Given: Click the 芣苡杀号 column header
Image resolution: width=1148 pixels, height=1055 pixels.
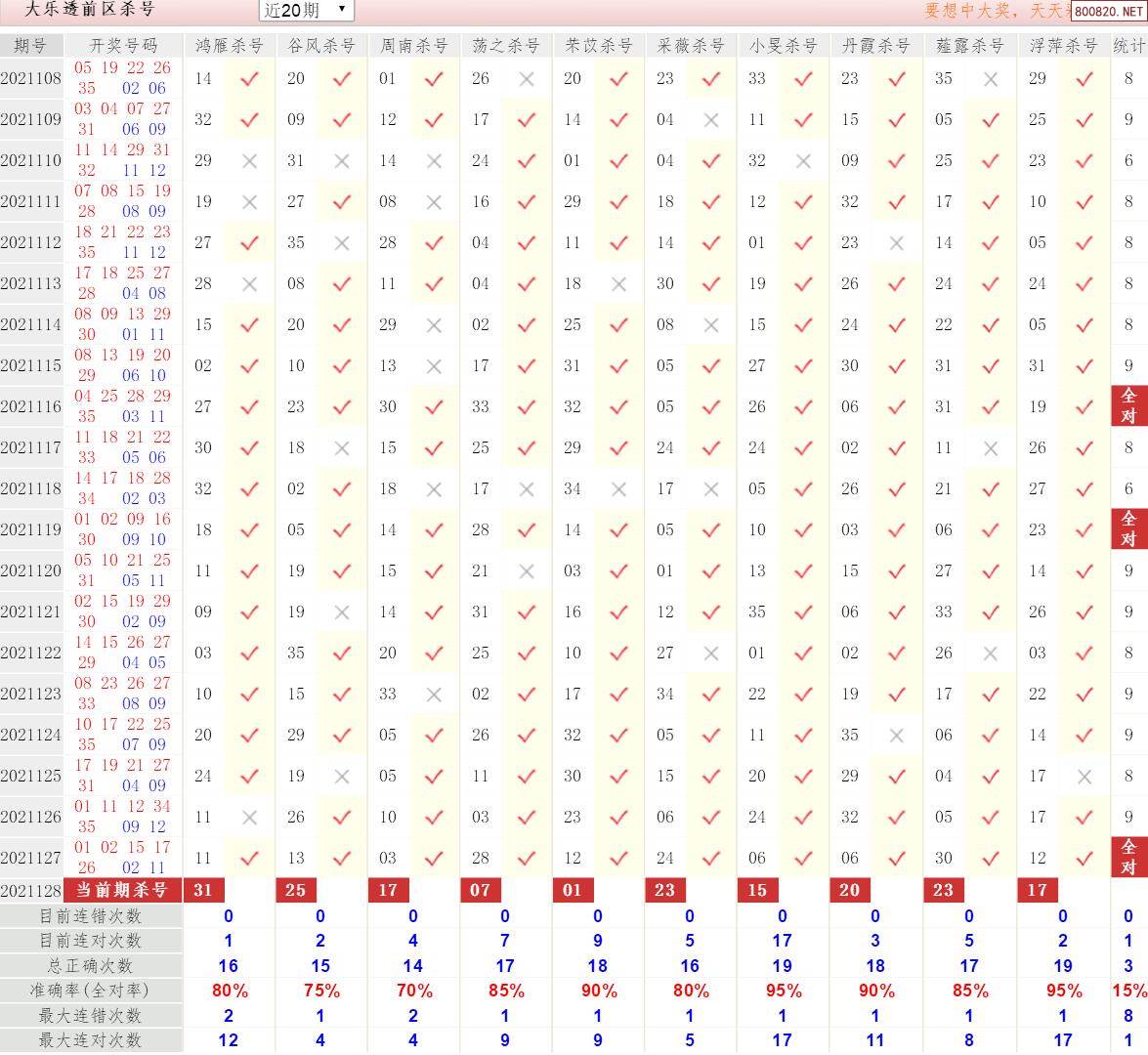Looking at the screenshot, I should click(x=598, y=45).
